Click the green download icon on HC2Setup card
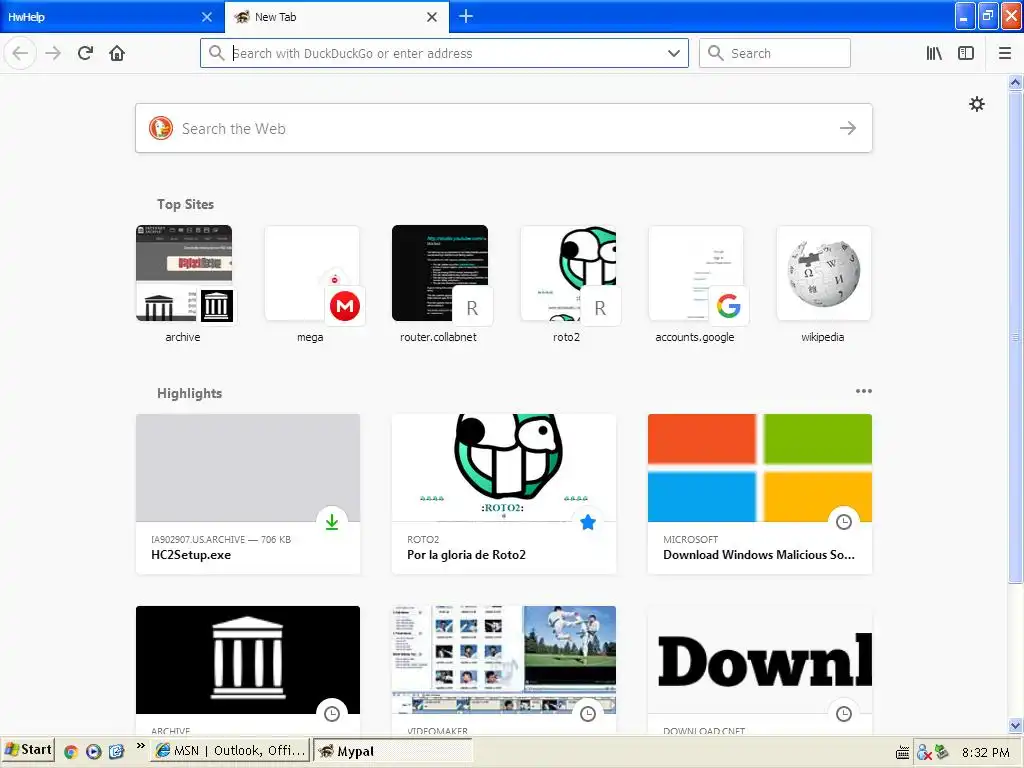Image resolution: width=1024 pixels, height=768 pixels. coord(332,522)
